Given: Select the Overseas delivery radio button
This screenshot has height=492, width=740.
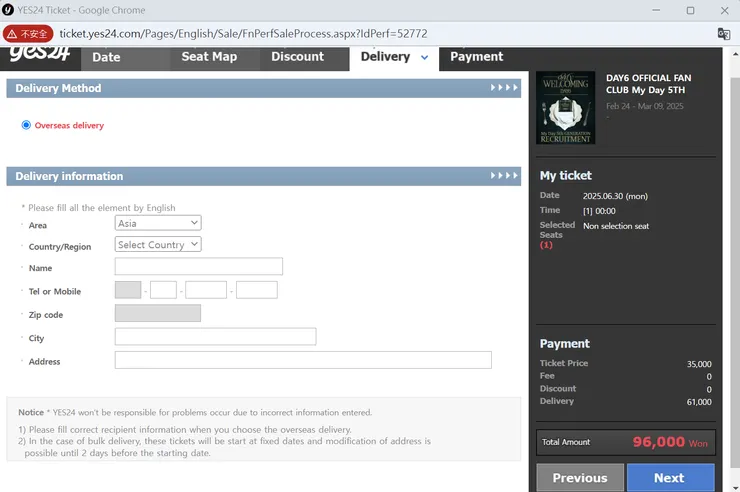Looking at the screenshot, I should [26, 125].
